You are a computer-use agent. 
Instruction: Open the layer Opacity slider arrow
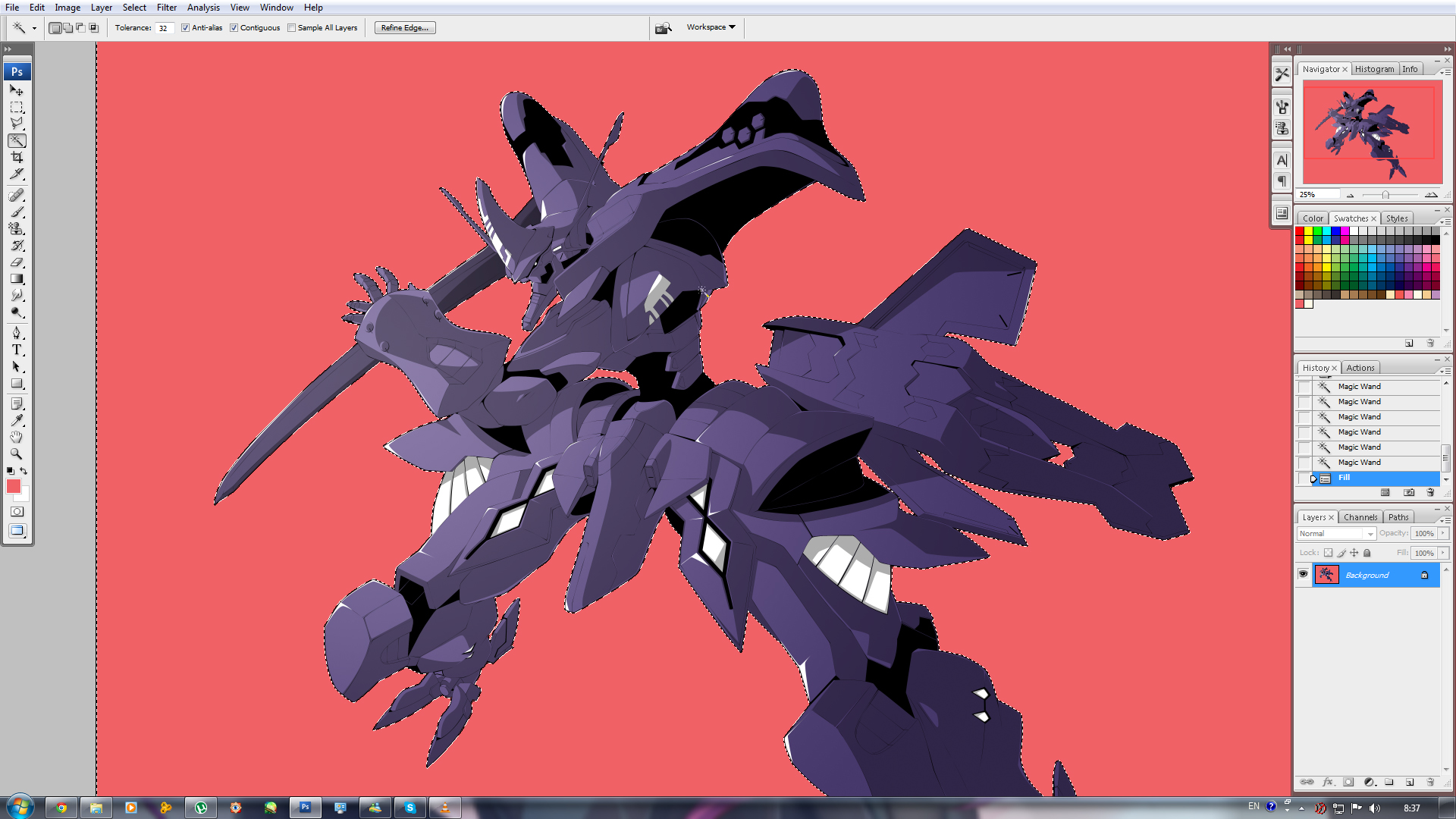point(1444,533)
